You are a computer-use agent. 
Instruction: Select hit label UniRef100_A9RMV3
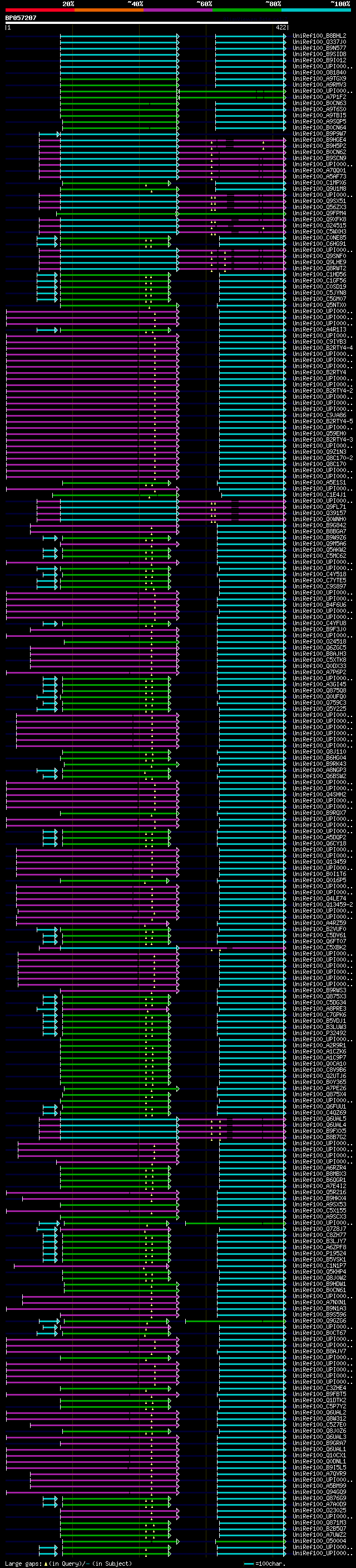(319, 85)
